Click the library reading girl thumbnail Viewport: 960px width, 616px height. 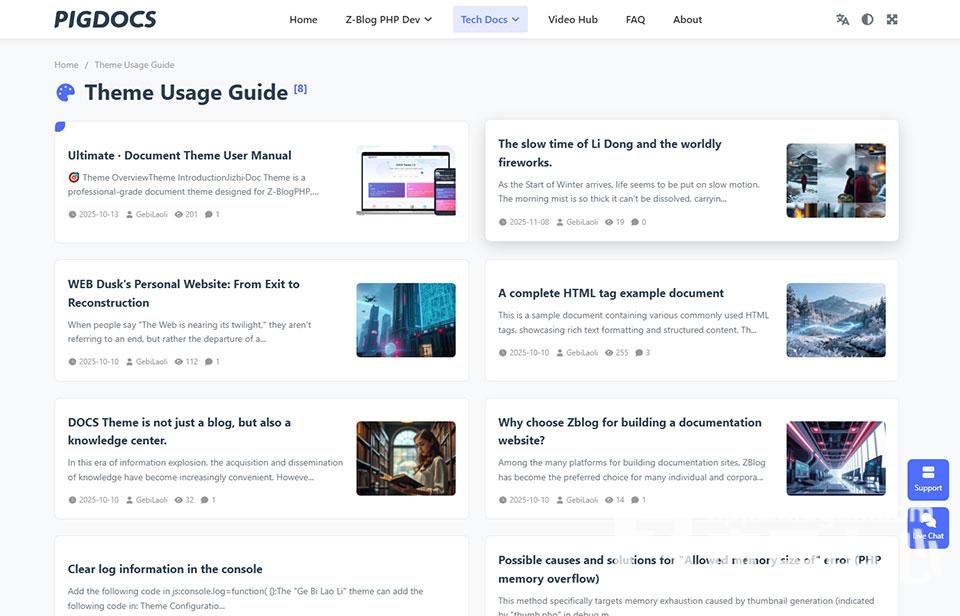[405, 458]
